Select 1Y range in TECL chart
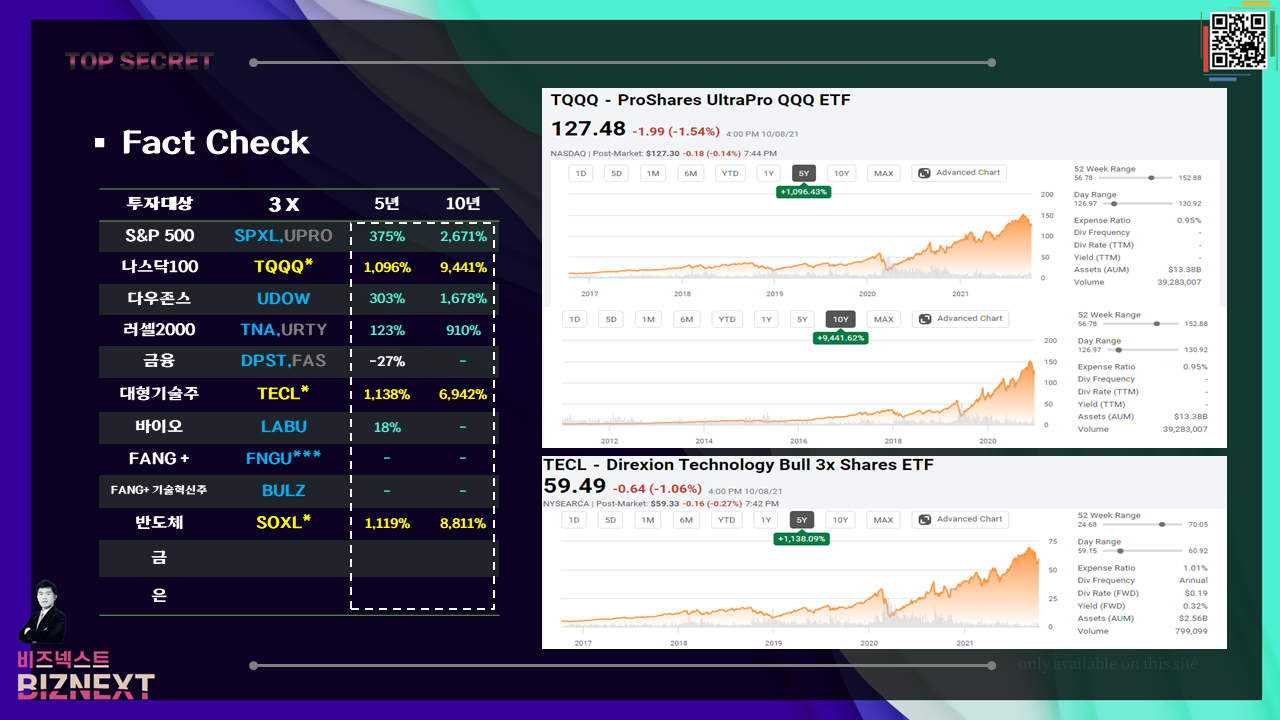The width and height of the screenshot is (1280, 720). click(x=765, y=520)
